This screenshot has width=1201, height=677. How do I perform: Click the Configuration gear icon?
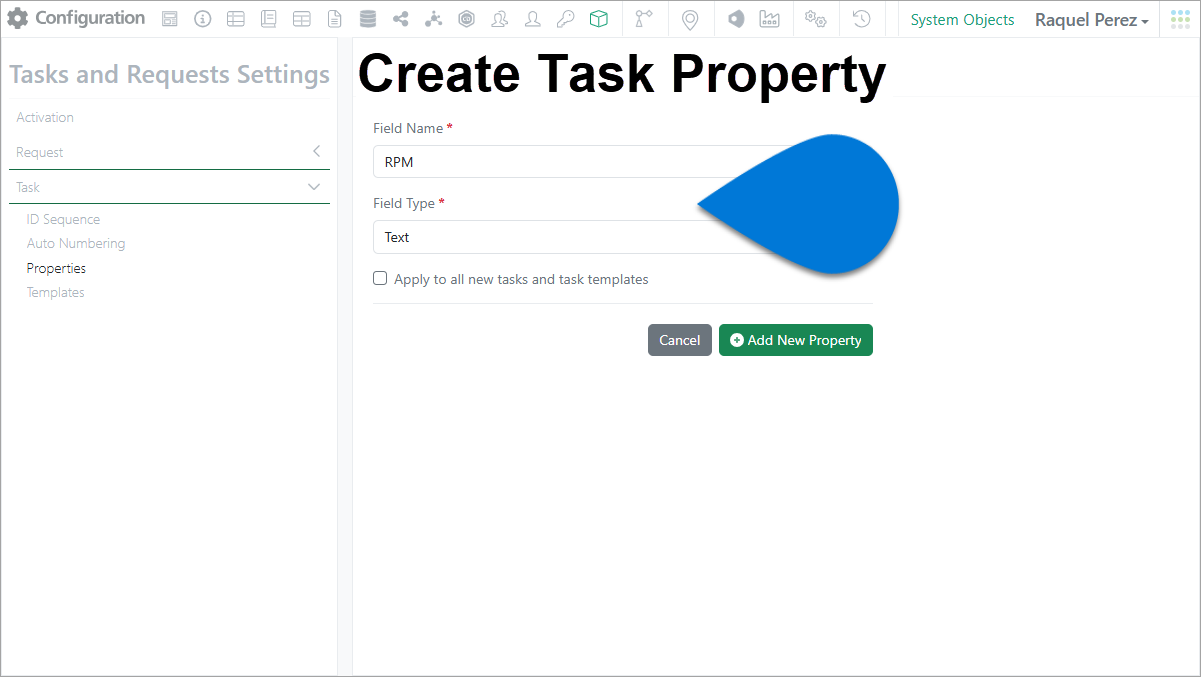[x=18, y=18]
